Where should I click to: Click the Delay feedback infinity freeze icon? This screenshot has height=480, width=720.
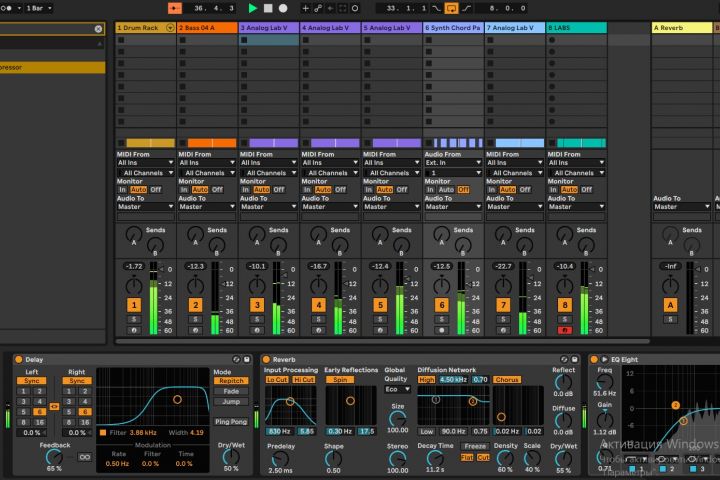click(85, 457)
